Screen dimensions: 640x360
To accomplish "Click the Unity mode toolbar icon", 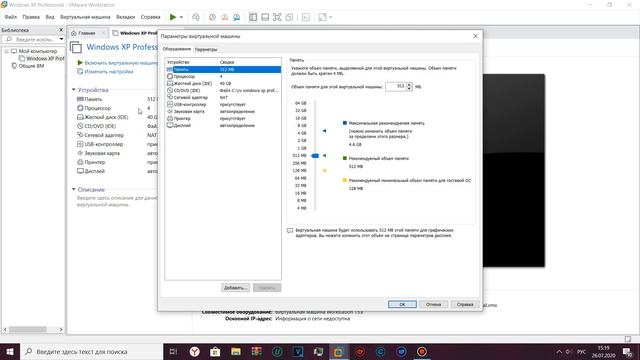I will click(289, 17).
